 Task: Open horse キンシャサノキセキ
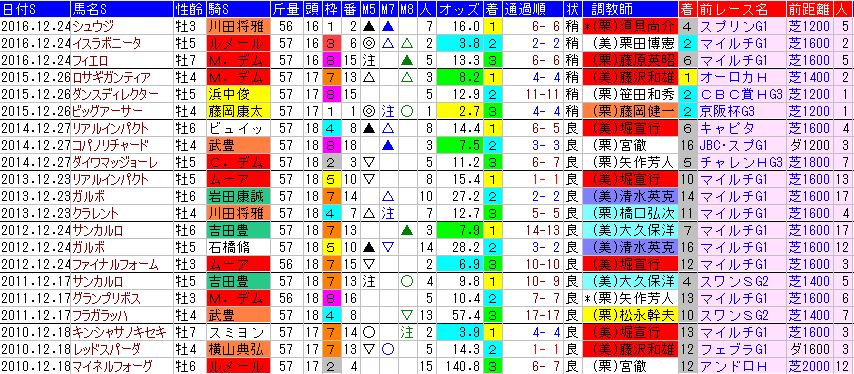coord(119,332)
